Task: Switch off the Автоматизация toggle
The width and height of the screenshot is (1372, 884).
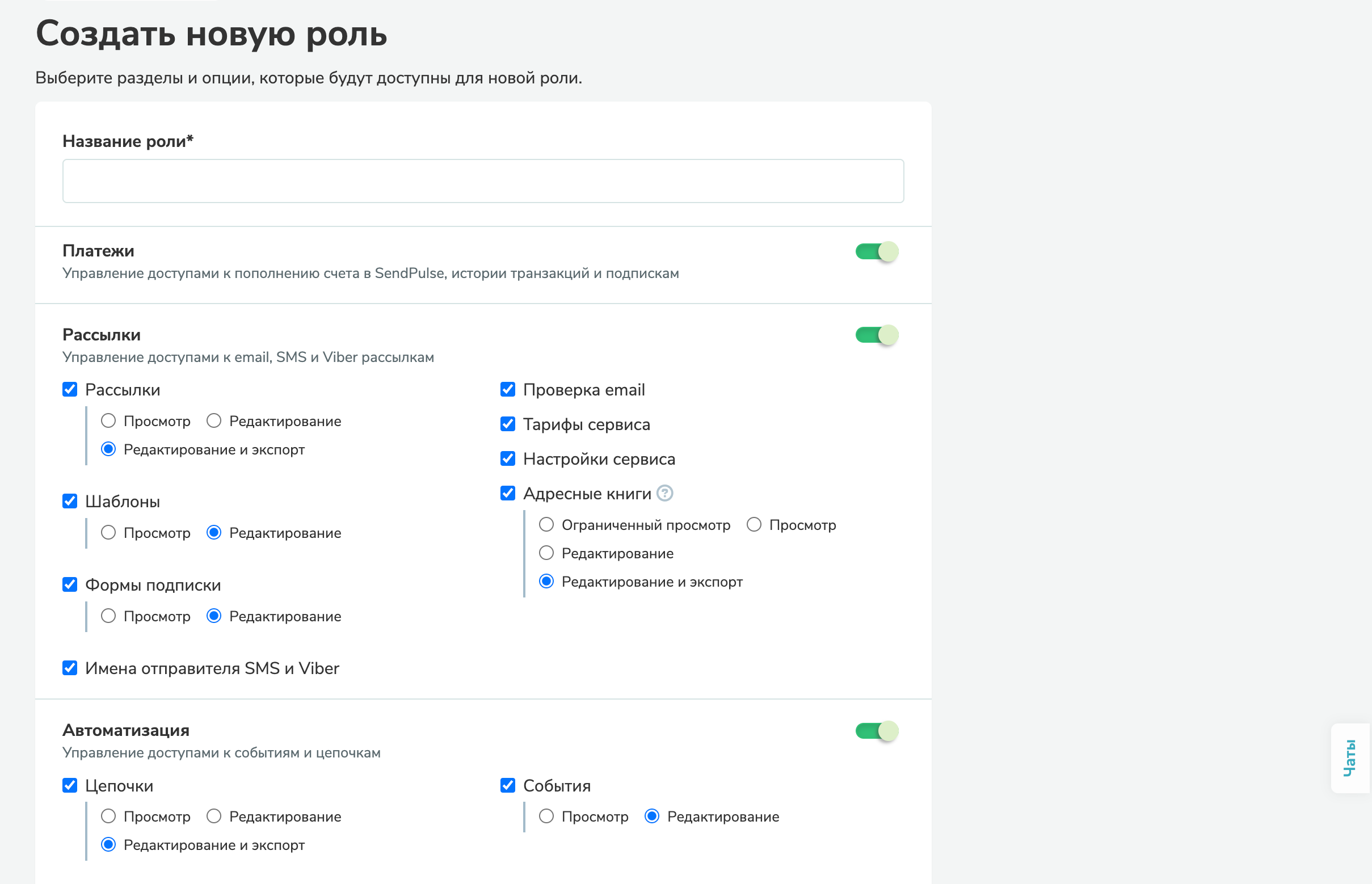Action: [876, 731]
